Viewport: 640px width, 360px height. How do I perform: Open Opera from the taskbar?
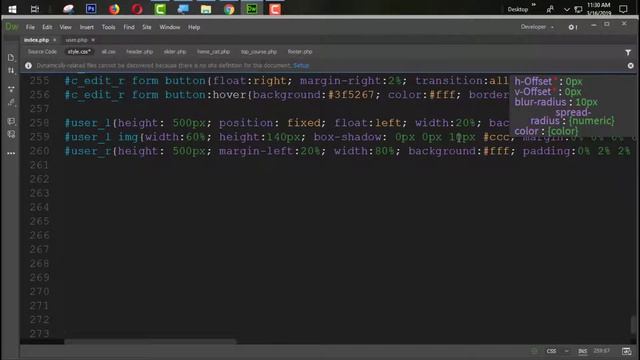pyautogui.click(x=137, y=9)
